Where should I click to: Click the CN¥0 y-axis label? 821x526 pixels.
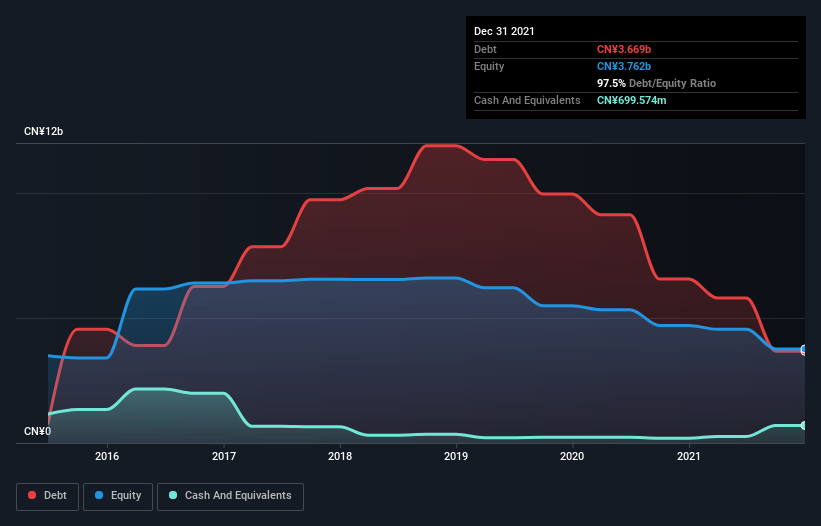tap(38, 431)
